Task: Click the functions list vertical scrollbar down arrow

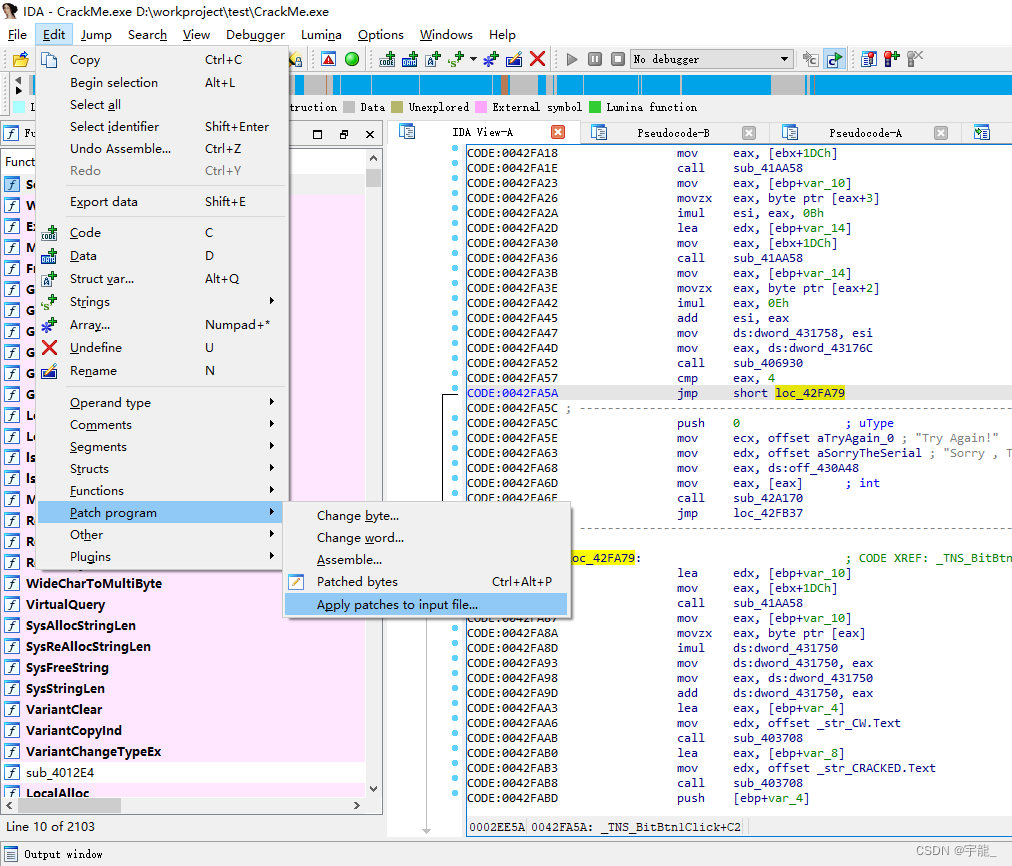Action: click(373, 789)
